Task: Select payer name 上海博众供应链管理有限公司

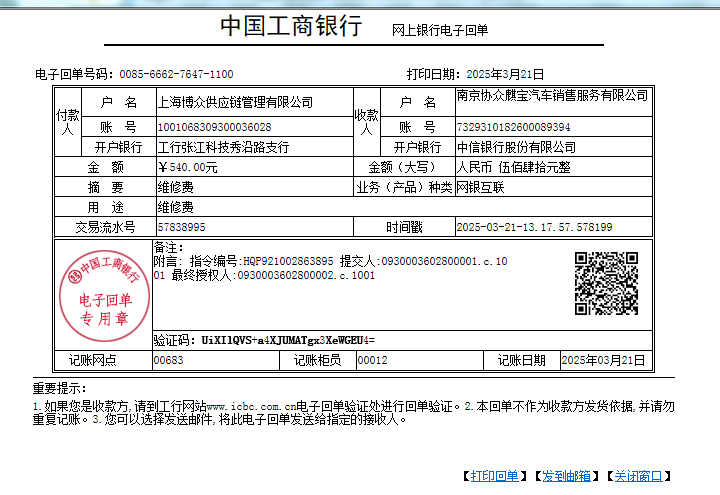Action: [235, 102]
